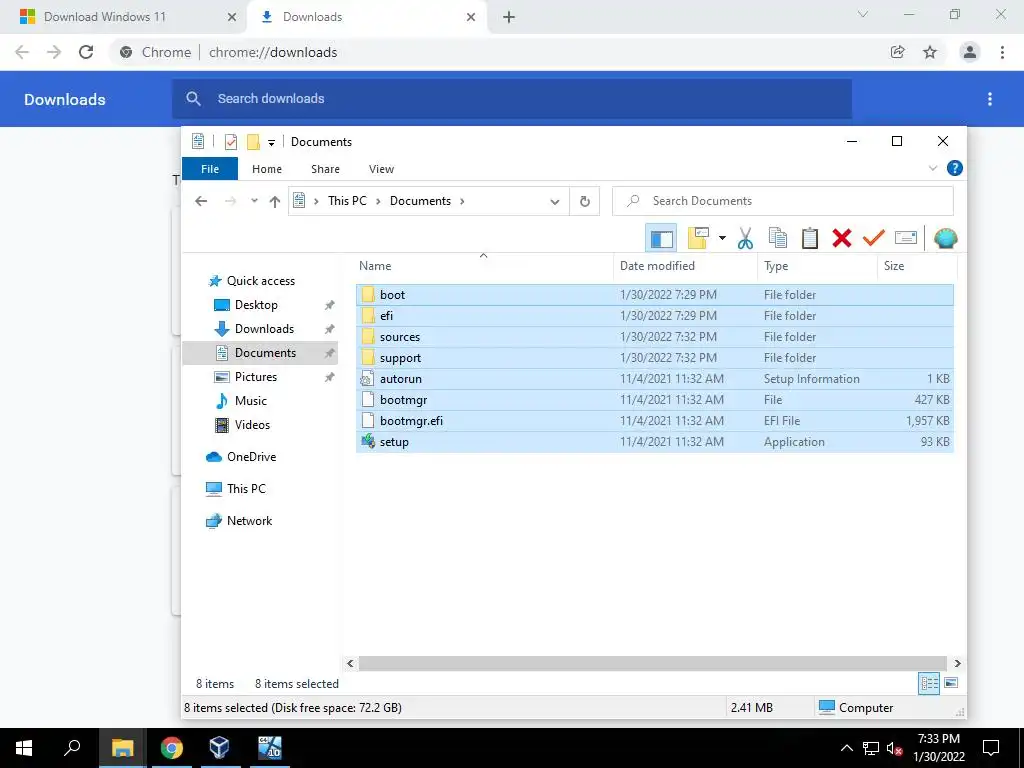The image size is (1024, 768).
Task: Click the globe shell icon
Action: point(945,238)
